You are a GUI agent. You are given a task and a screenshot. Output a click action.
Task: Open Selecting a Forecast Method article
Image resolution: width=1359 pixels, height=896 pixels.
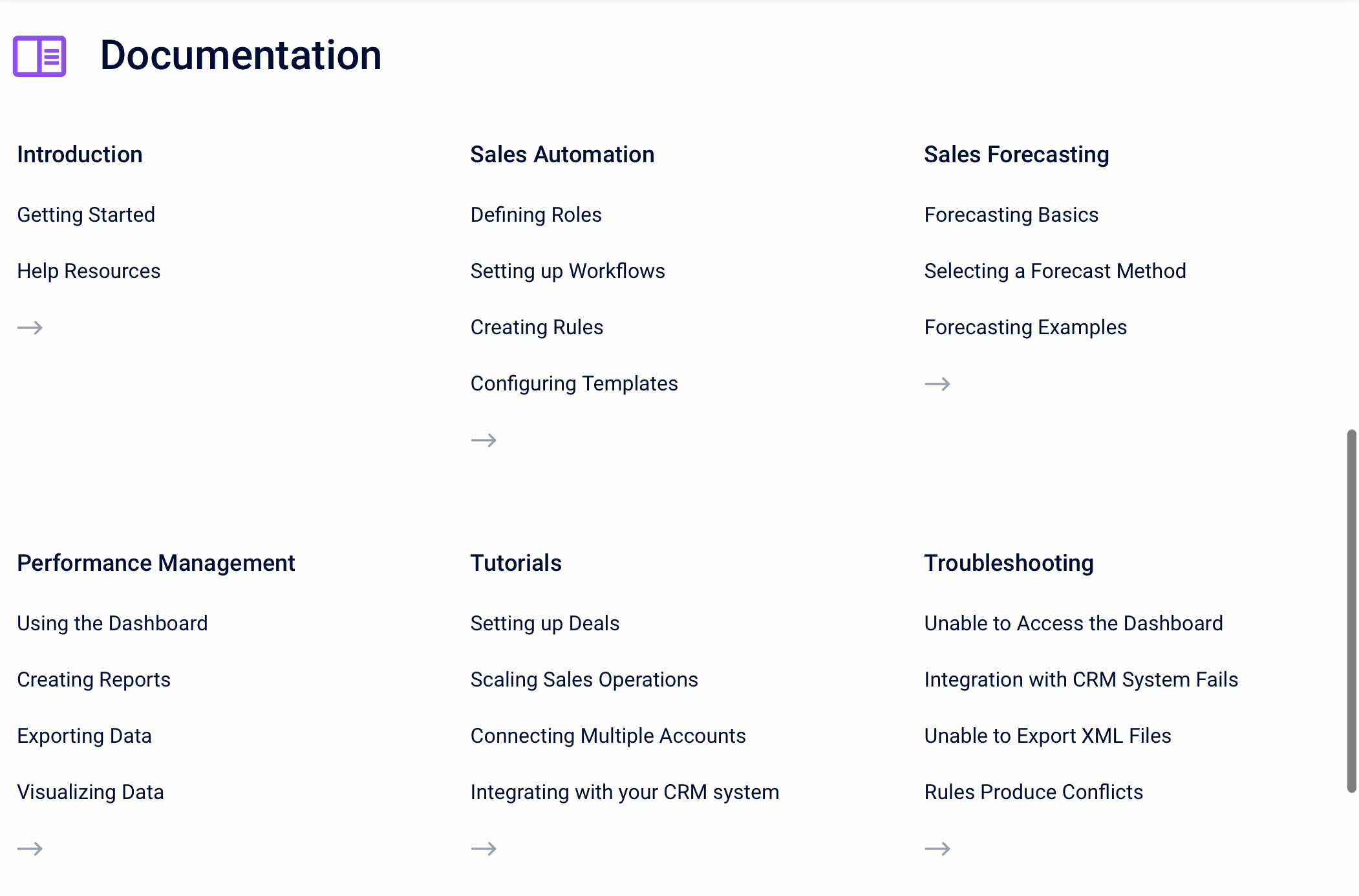pyautogui.click(x=1054, y=271)
